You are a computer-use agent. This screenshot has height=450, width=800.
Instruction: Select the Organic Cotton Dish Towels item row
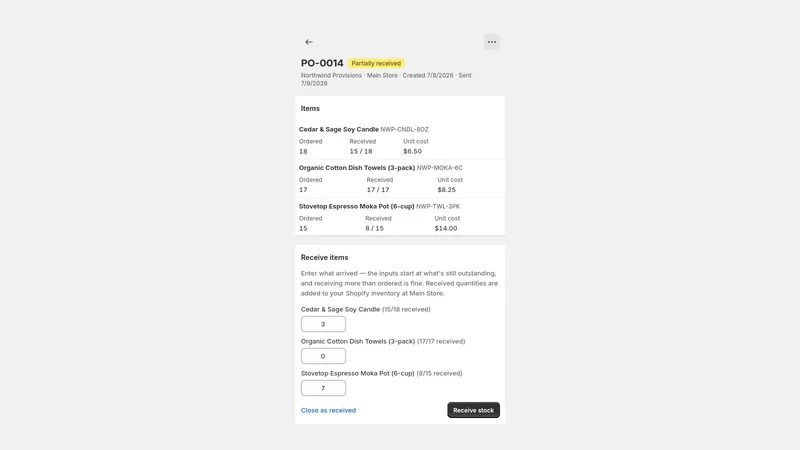pyautogui.click(x=400, y=179)
